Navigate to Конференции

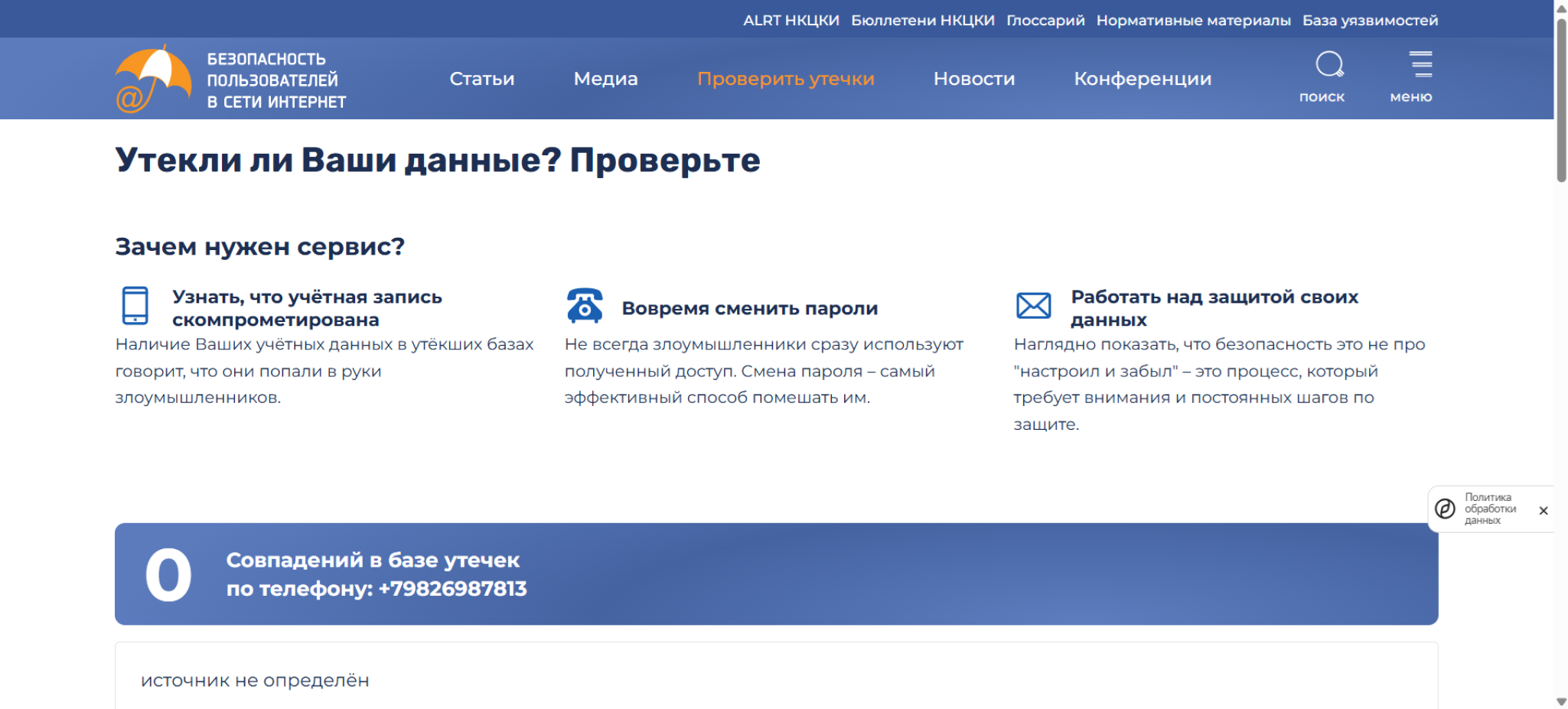(1142, 79)
